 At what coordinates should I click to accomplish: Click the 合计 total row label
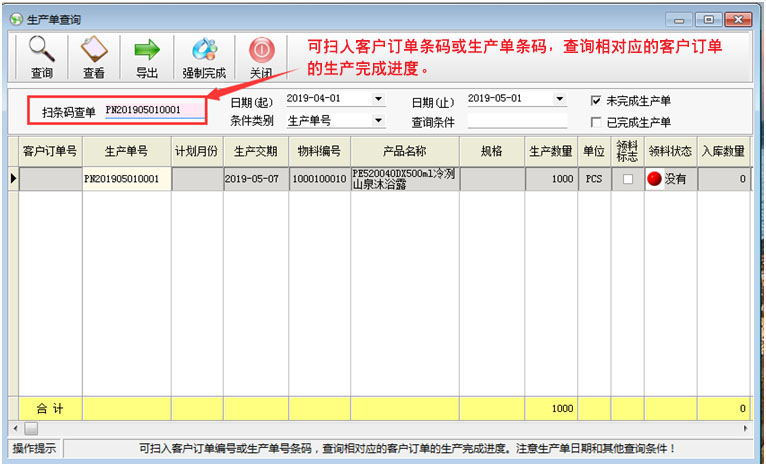50,408
